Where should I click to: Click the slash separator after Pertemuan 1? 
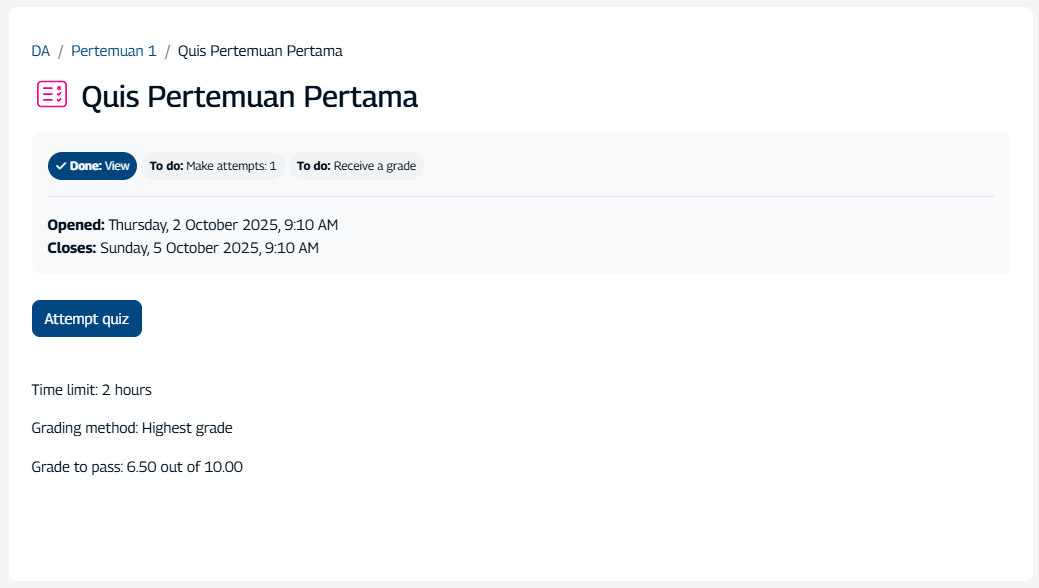(x=167, y=51)
